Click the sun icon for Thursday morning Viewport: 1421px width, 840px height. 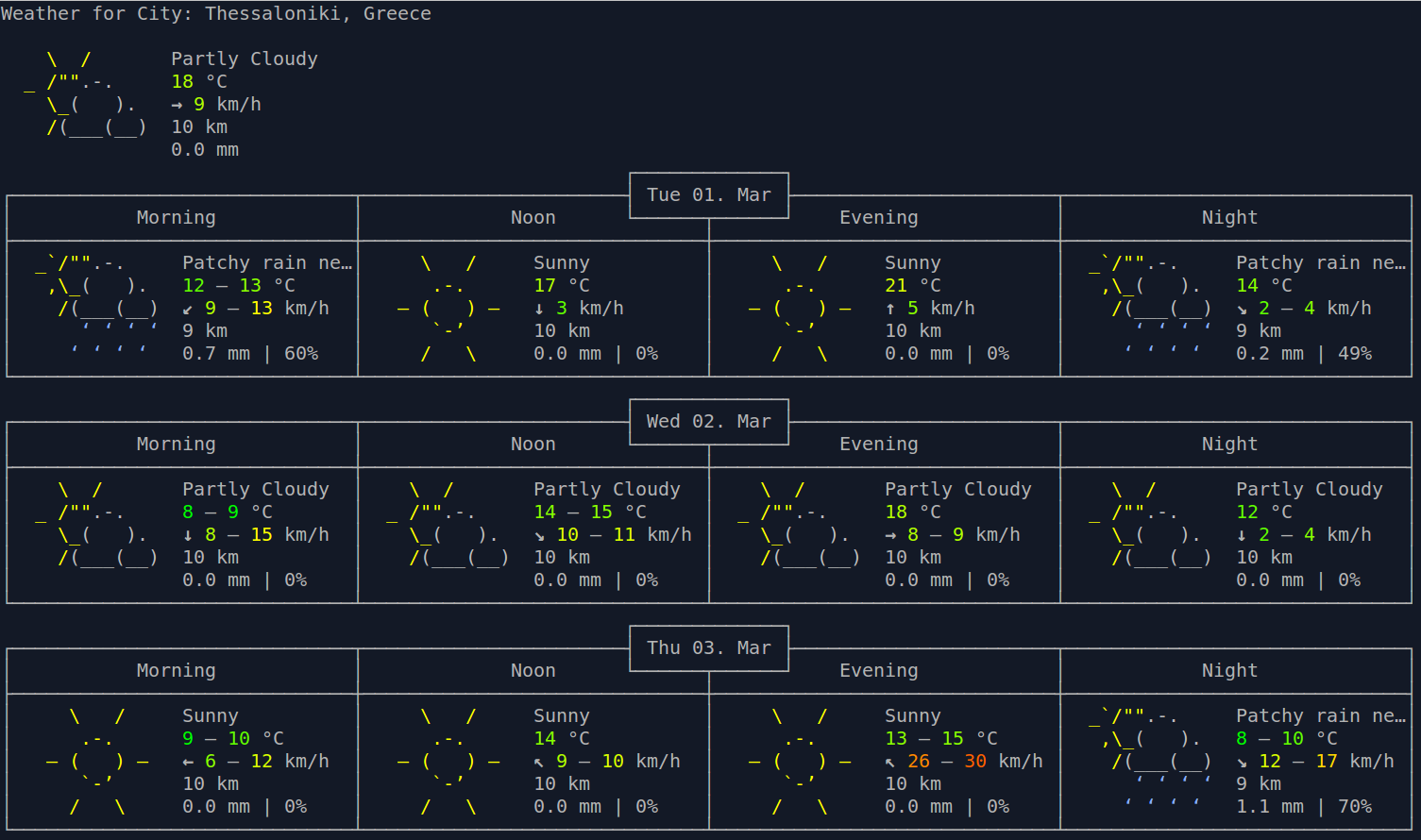click(97, 761)
